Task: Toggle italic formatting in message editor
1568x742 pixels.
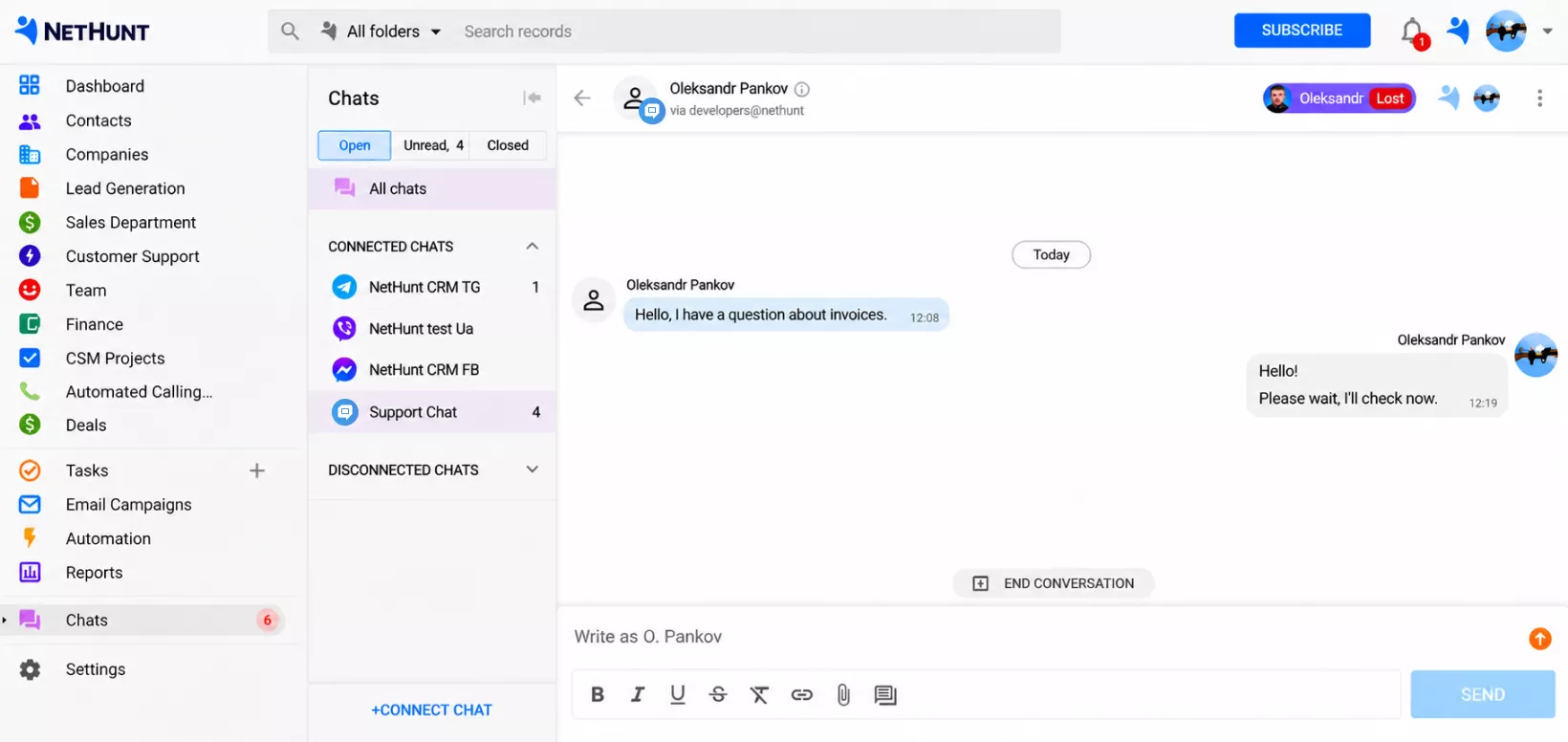Action: (x=638, y=695)
